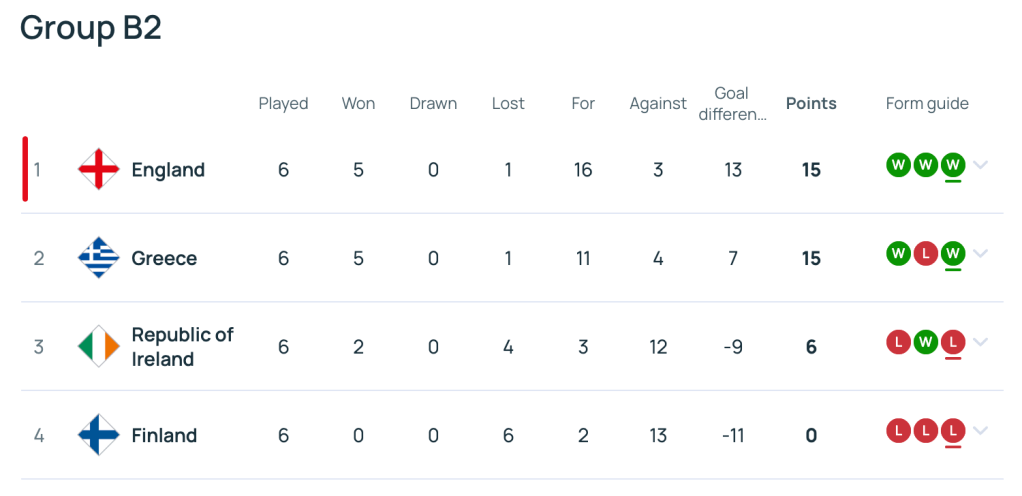Image resolution: width=1022 pixels, height=496 pixels.
Task: Expand England's form guide chevron
Action: click(x=980, y=165)
